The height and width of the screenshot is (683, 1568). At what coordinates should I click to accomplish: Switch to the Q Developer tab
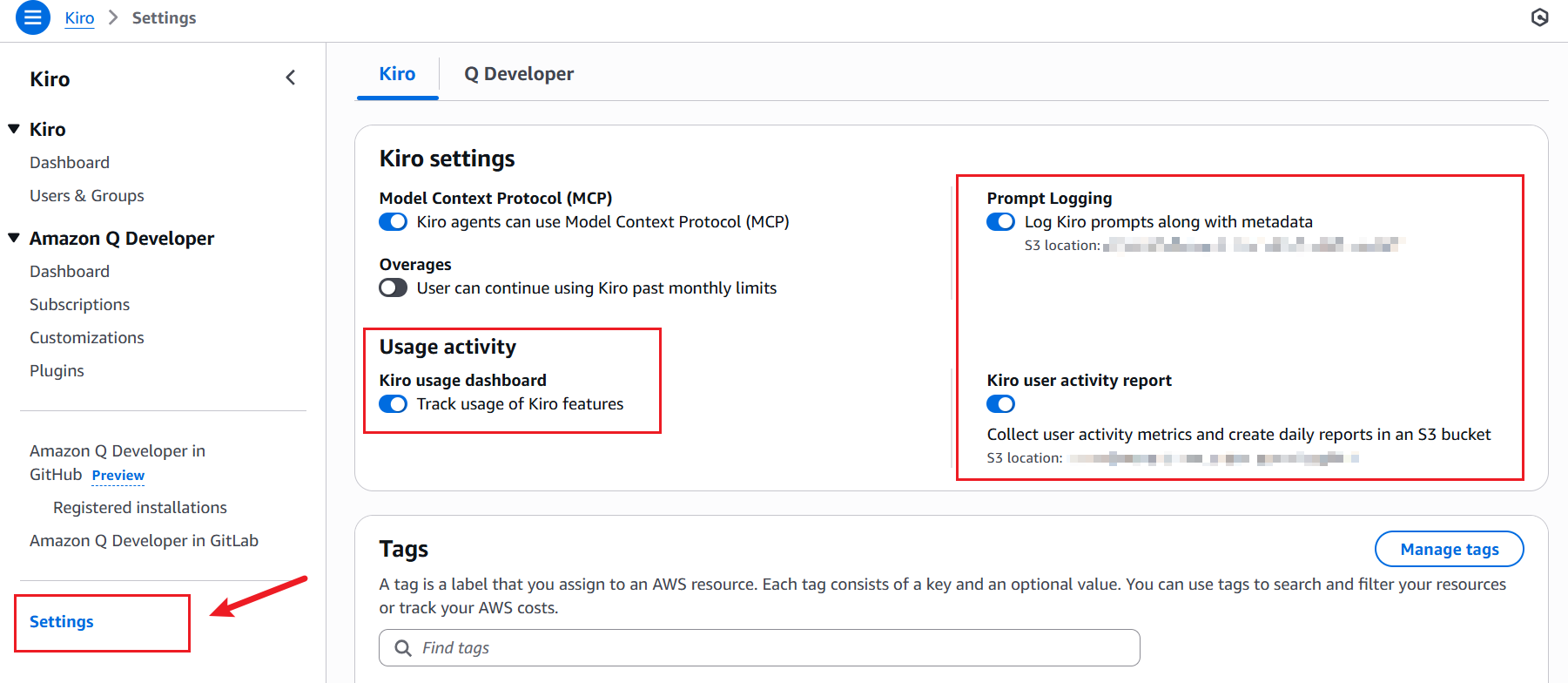518,74
